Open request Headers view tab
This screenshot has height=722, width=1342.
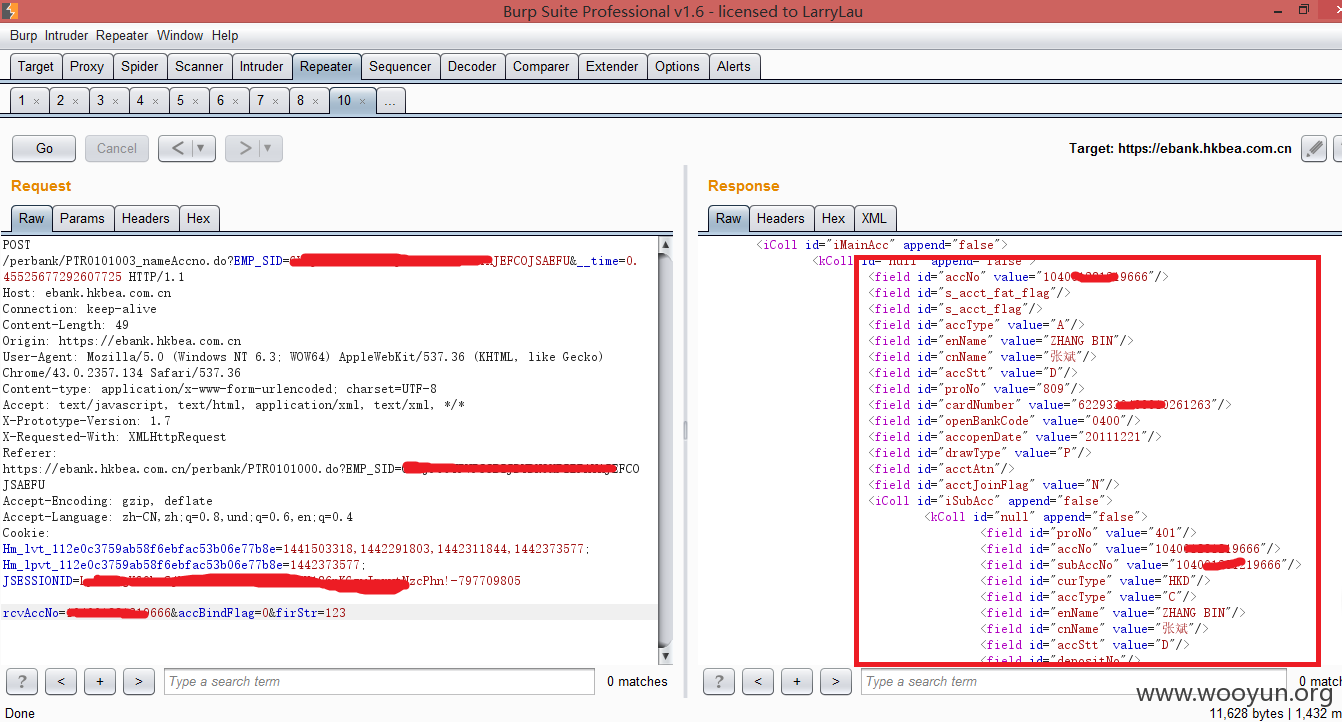[146, 218]
